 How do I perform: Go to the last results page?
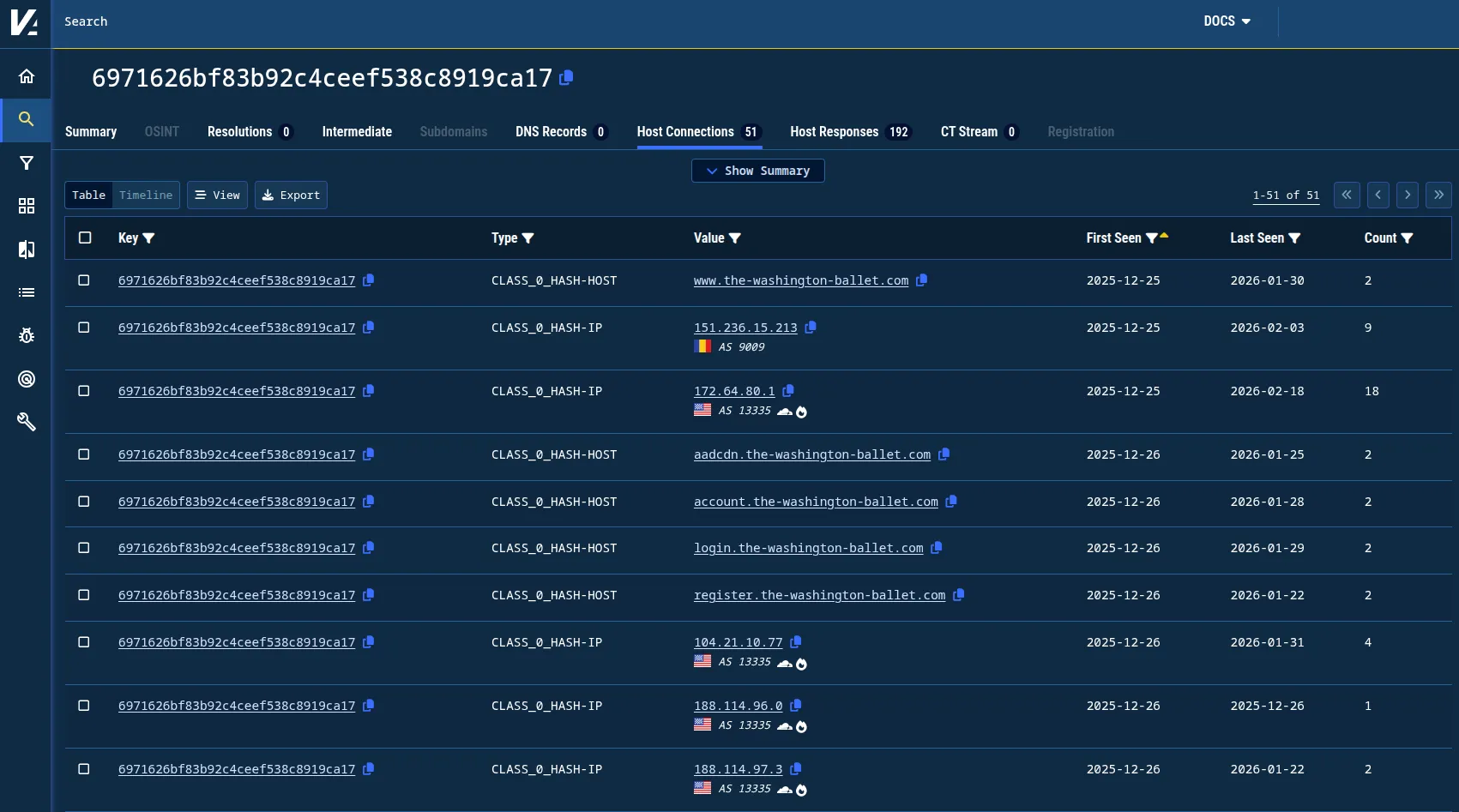click(x=1439, y=195)
